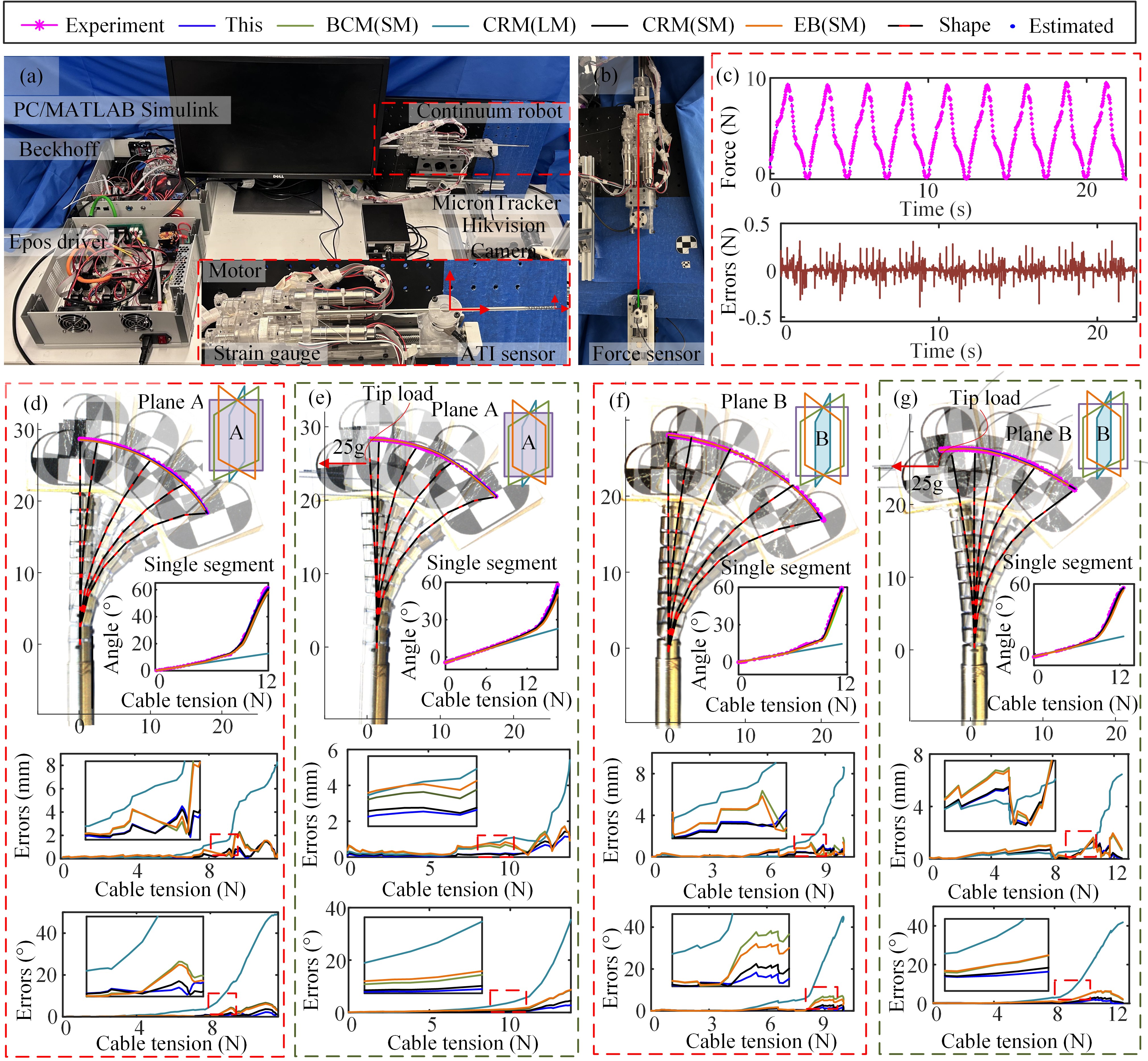1148x1061 pixels.
Task: Click the (a) panel tag
Action: pyautogui.click(x=31, y=76)
